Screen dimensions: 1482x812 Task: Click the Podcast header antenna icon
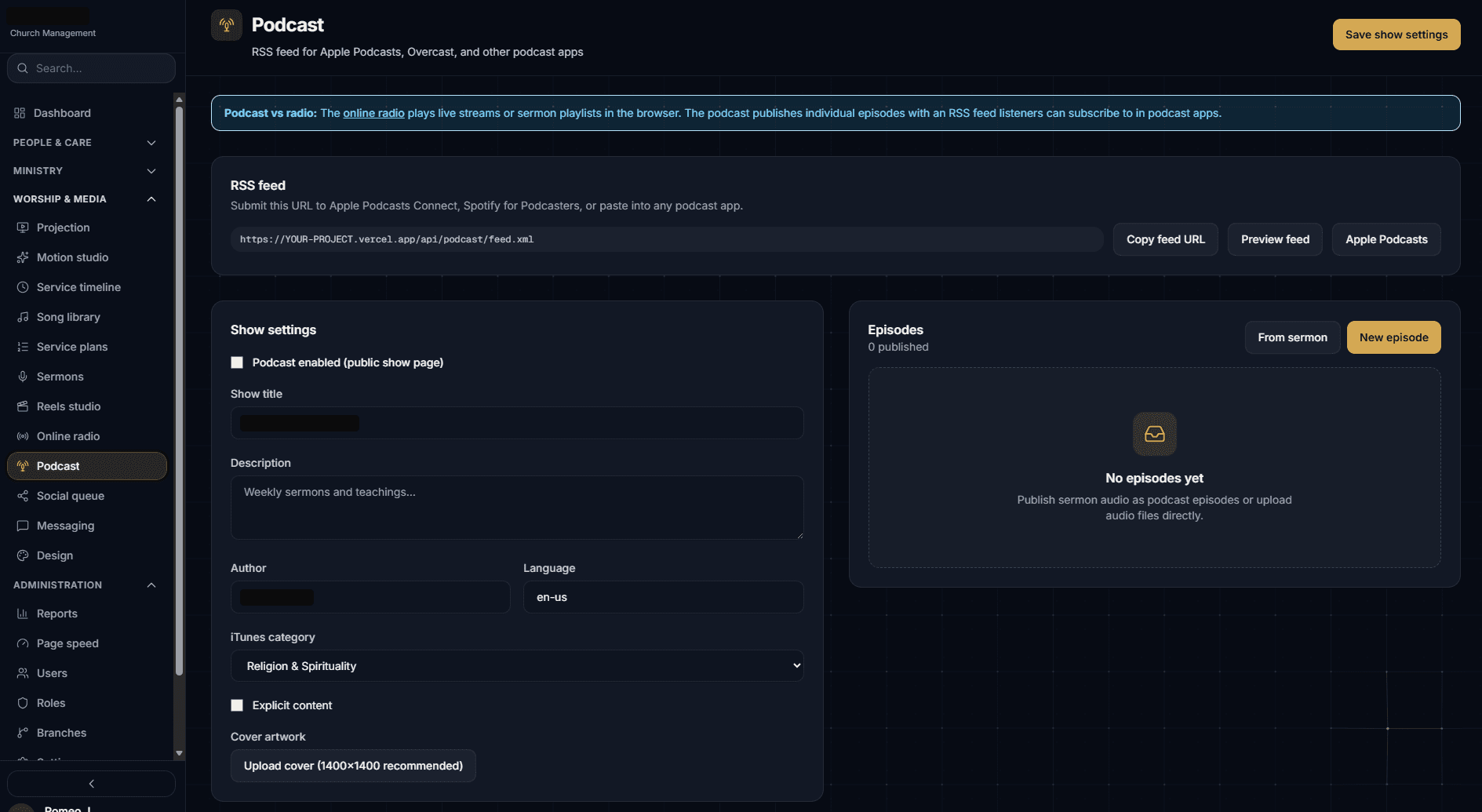pos(227,25)
